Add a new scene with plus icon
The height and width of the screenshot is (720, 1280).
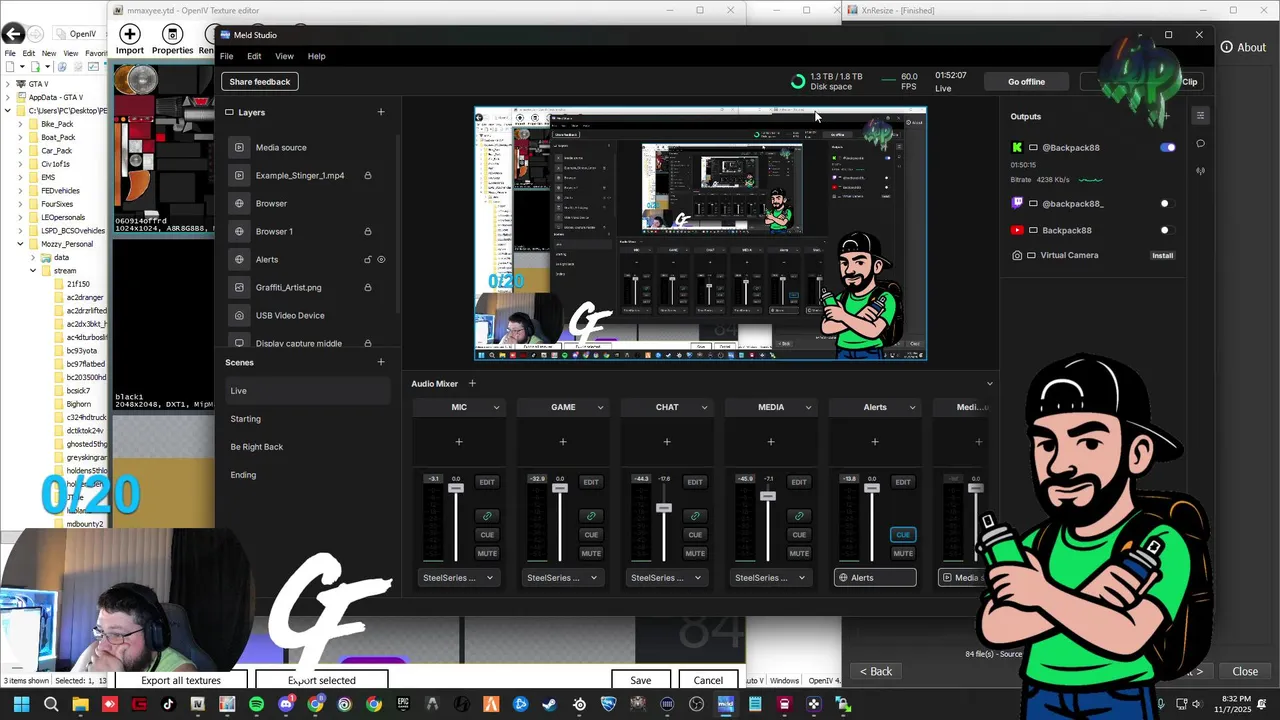pyautogui.click(x=381, y=362)
